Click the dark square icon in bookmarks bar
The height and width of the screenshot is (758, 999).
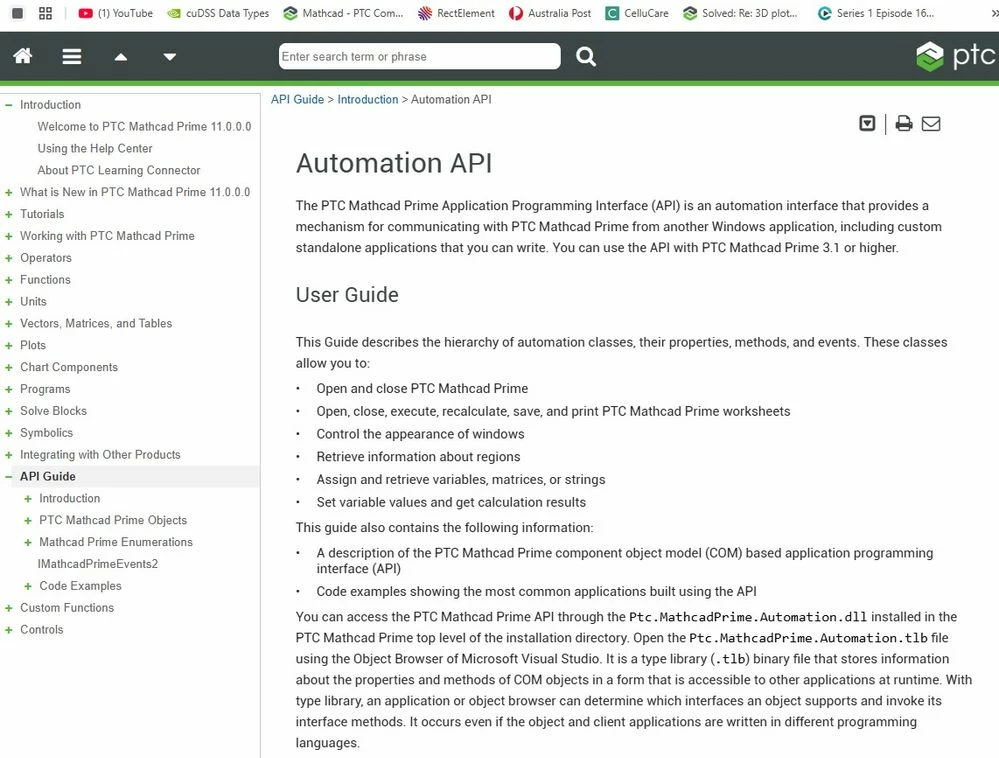[18, 13]
